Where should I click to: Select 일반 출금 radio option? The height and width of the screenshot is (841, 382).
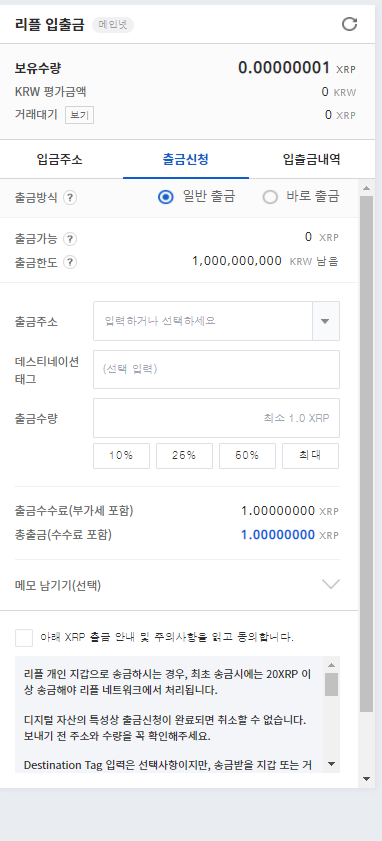point(166,197)
